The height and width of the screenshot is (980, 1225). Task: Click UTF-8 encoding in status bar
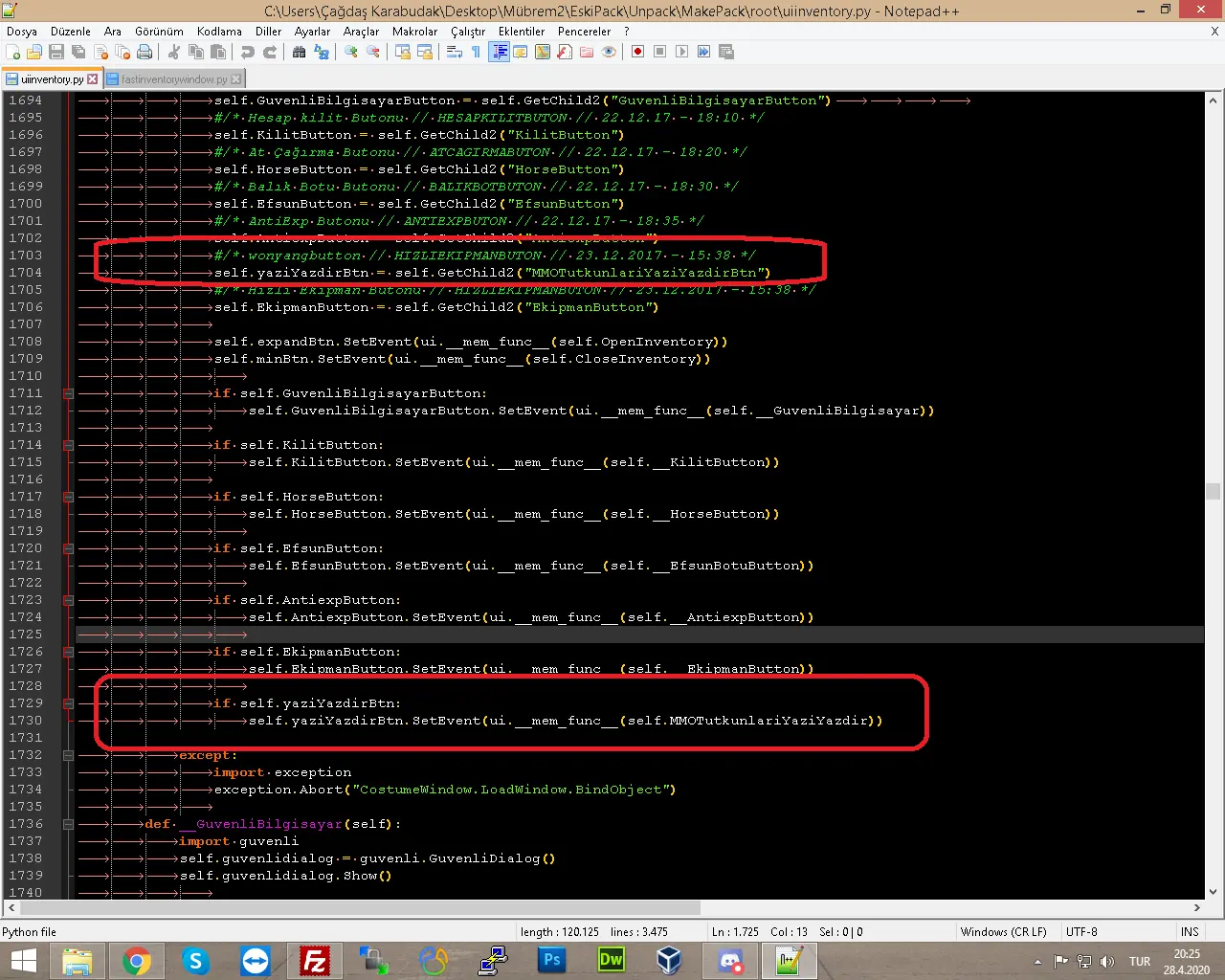[x=1081, y=931]
